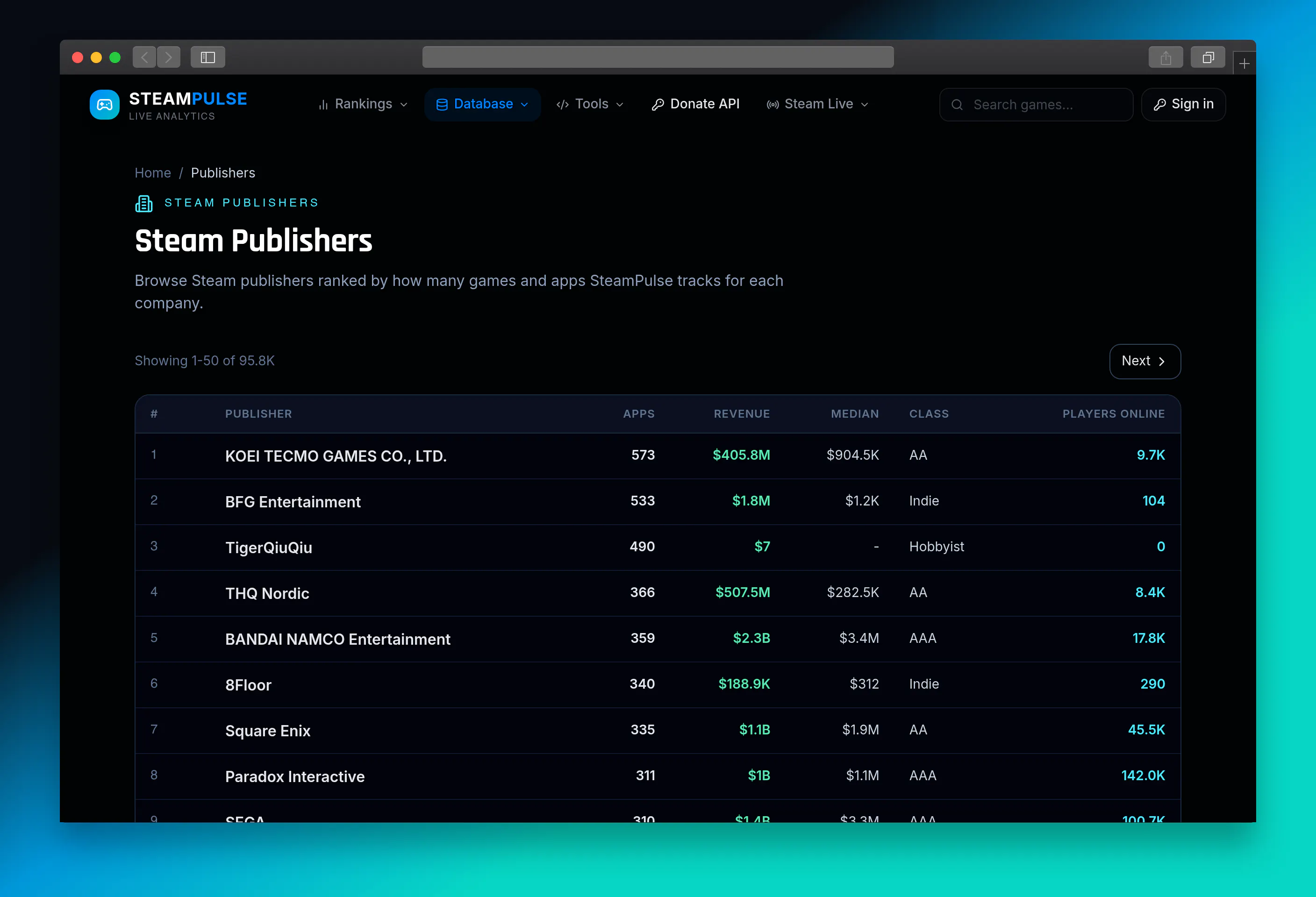Click the MEDIAN column header
This screenshot has height=897, width=1316.
[855, 414]
